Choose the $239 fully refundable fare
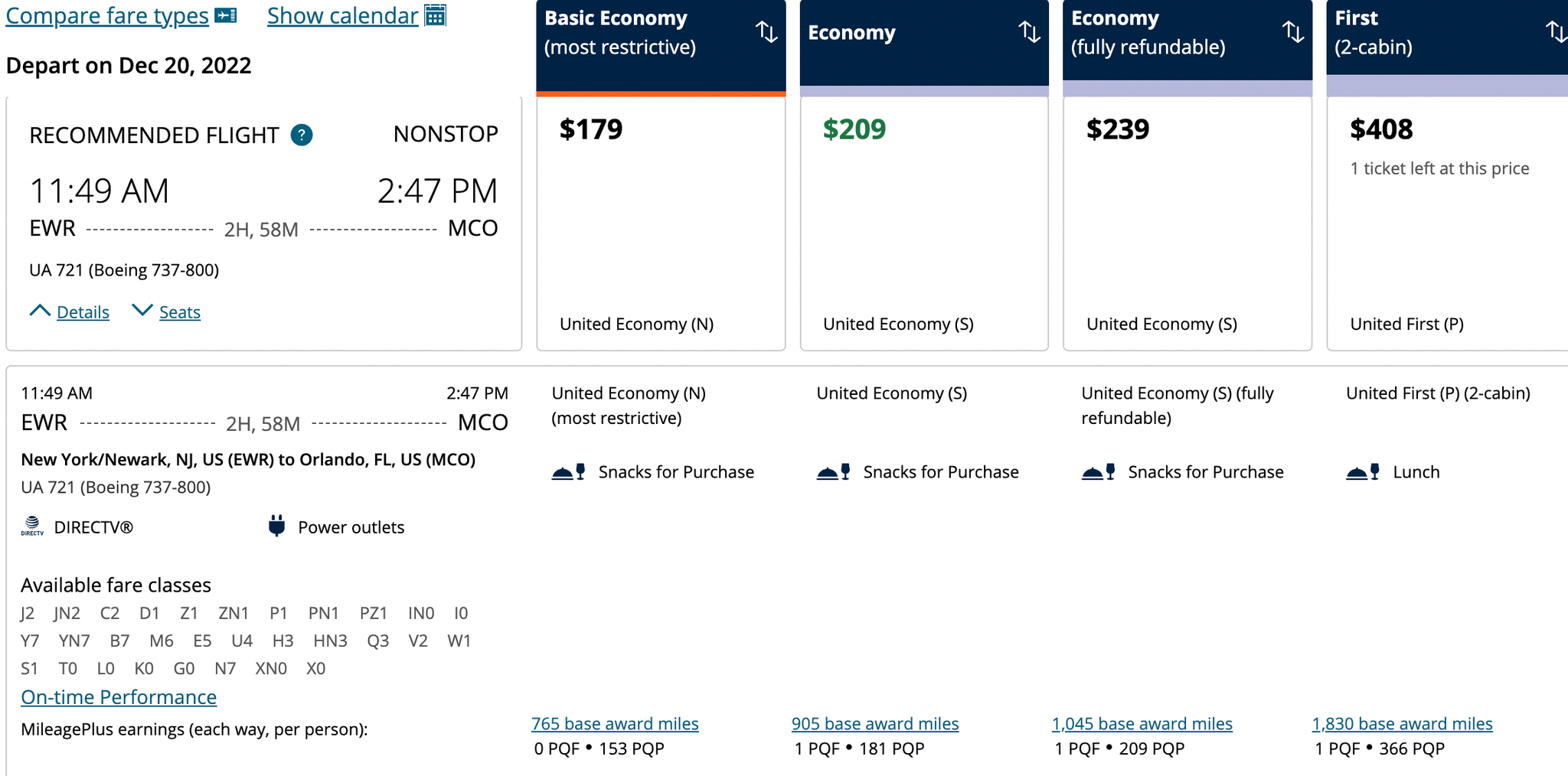This screenshot has width=1568, height=776. [1187, 222]
